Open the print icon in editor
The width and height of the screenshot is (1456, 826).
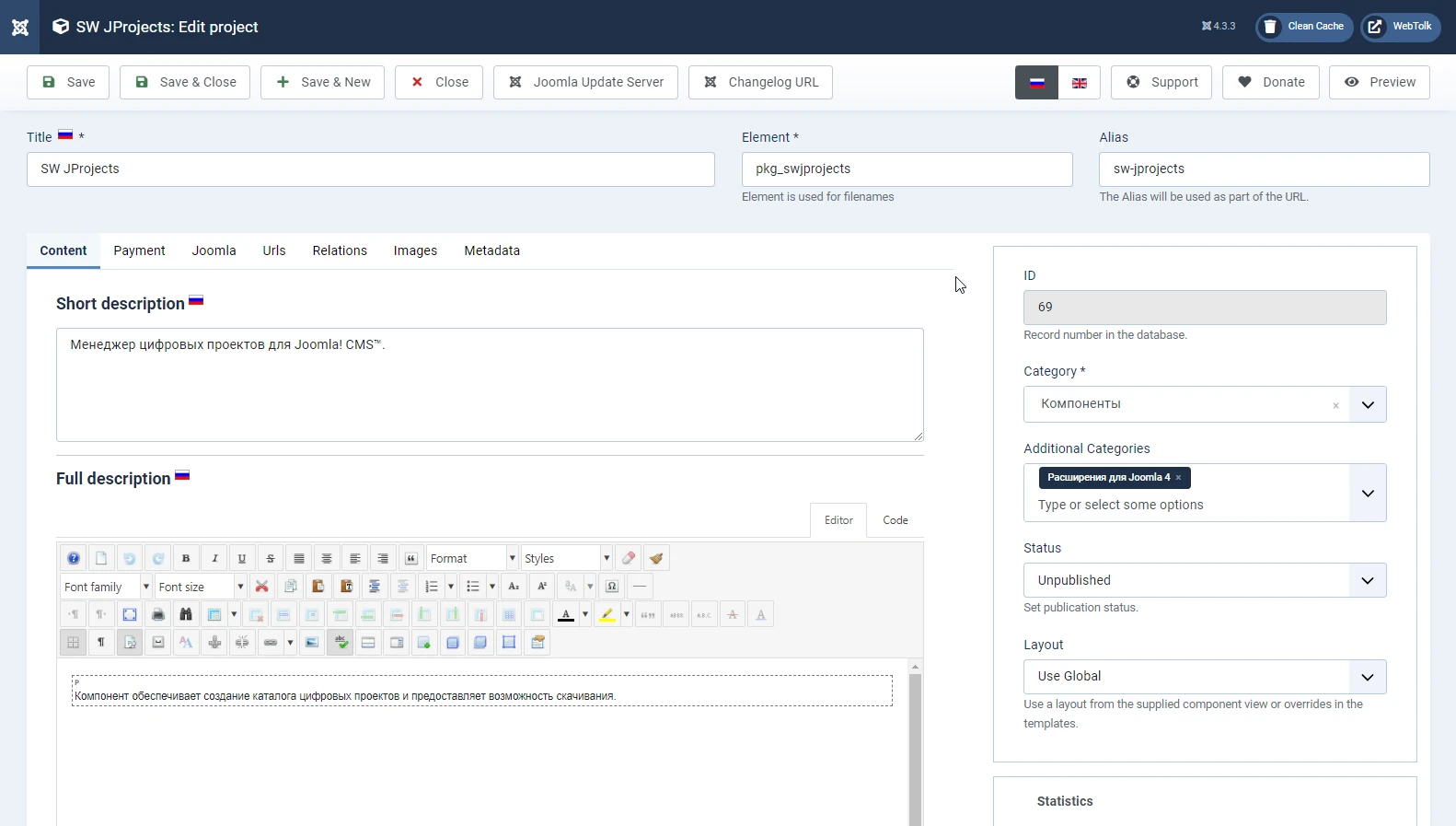(x=158, y=614)
